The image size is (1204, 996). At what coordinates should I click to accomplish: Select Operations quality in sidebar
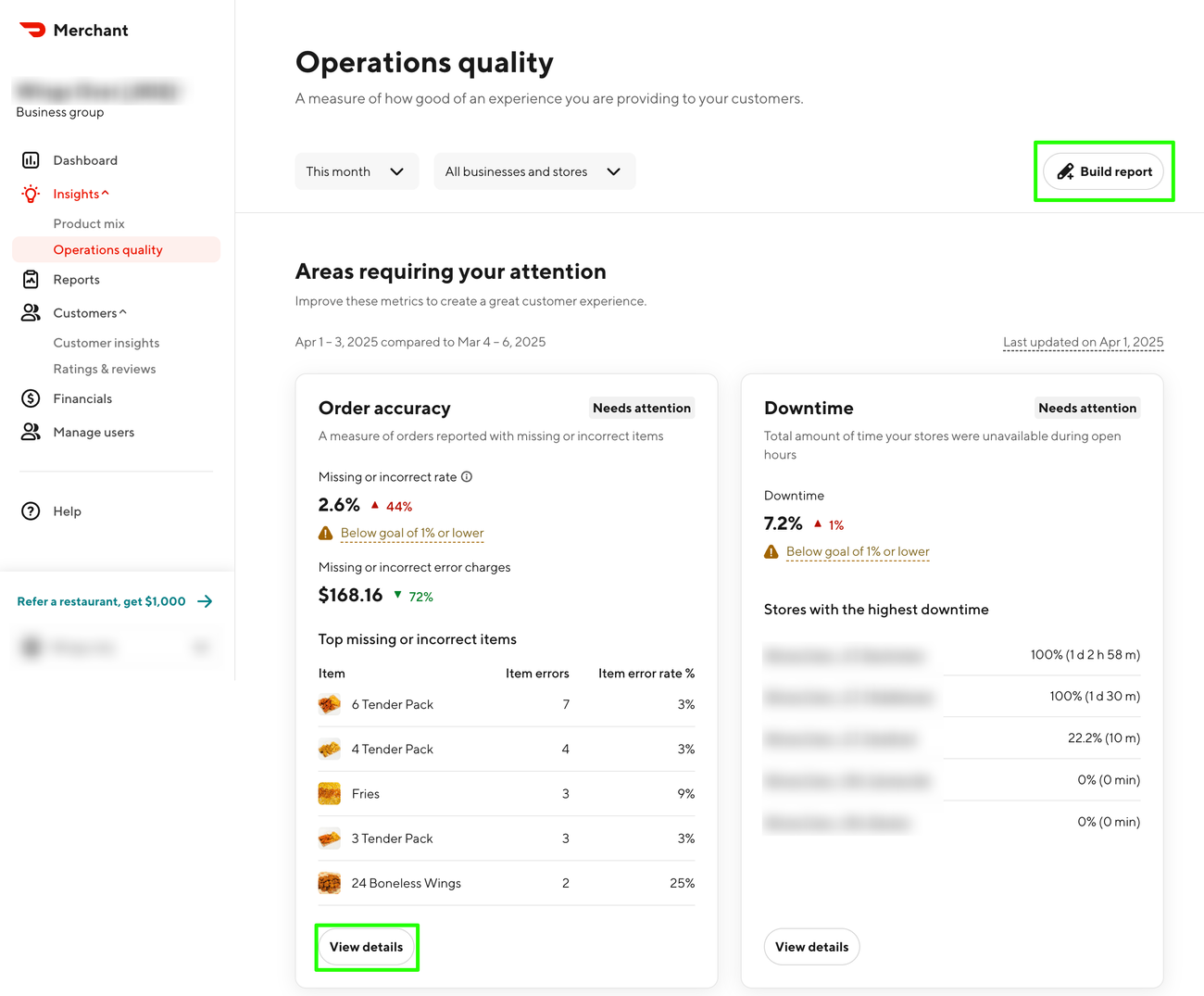point(116,249)
